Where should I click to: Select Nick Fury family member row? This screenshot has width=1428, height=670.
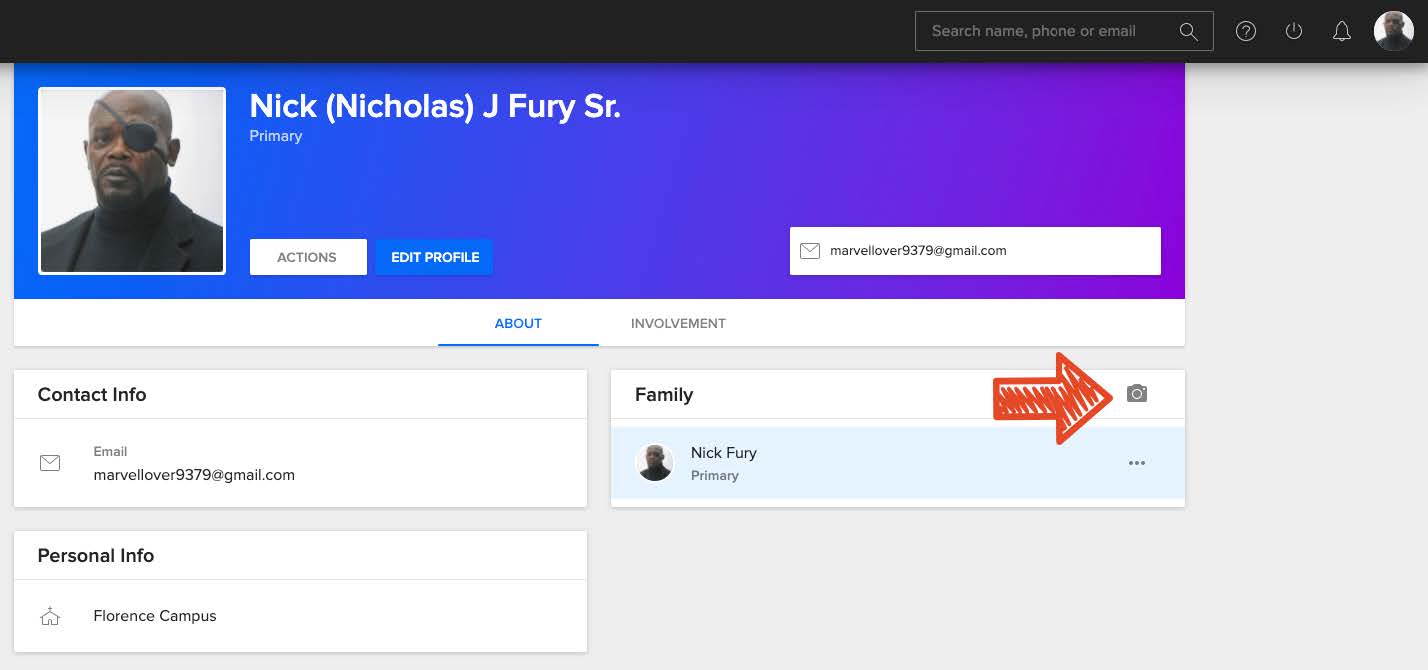(x=898, y=463)
